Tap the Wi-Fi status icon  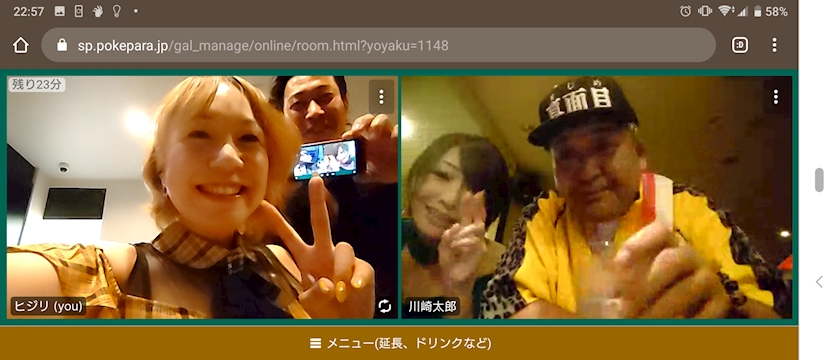tap(724, 11)
